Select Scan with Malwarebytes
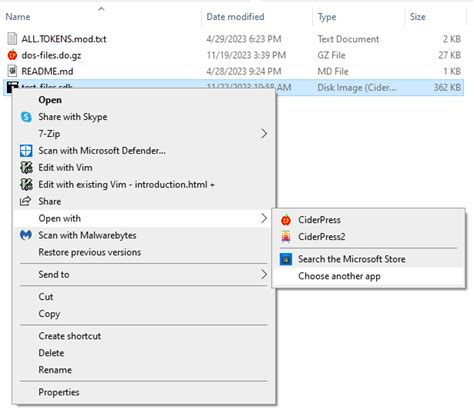 coord(144,235)
